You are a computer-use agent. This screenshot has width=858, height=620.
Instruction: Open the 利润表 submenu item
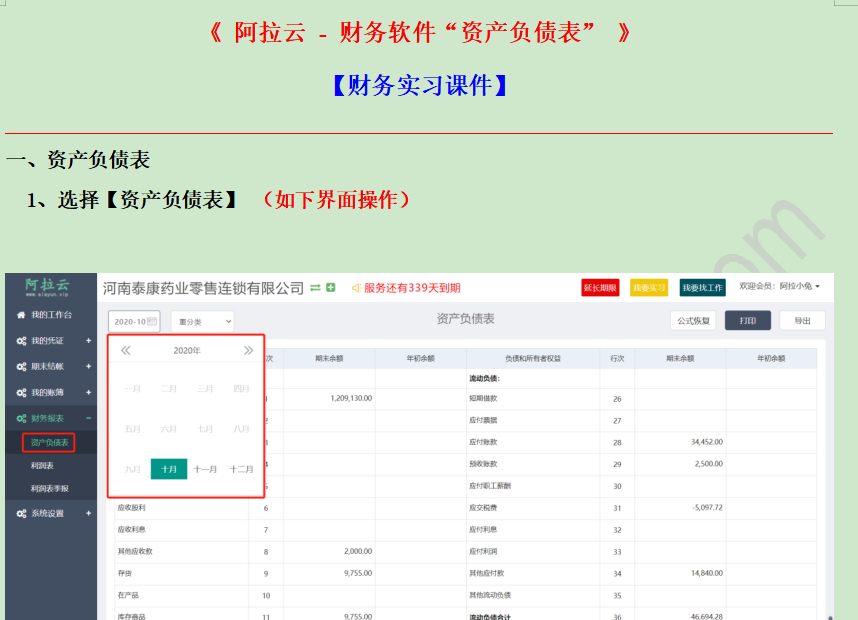click(x=42, y=466)
